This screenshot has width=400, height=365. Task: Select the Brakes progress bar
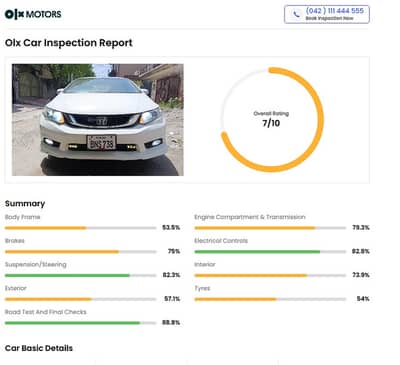tap(80, 252)
